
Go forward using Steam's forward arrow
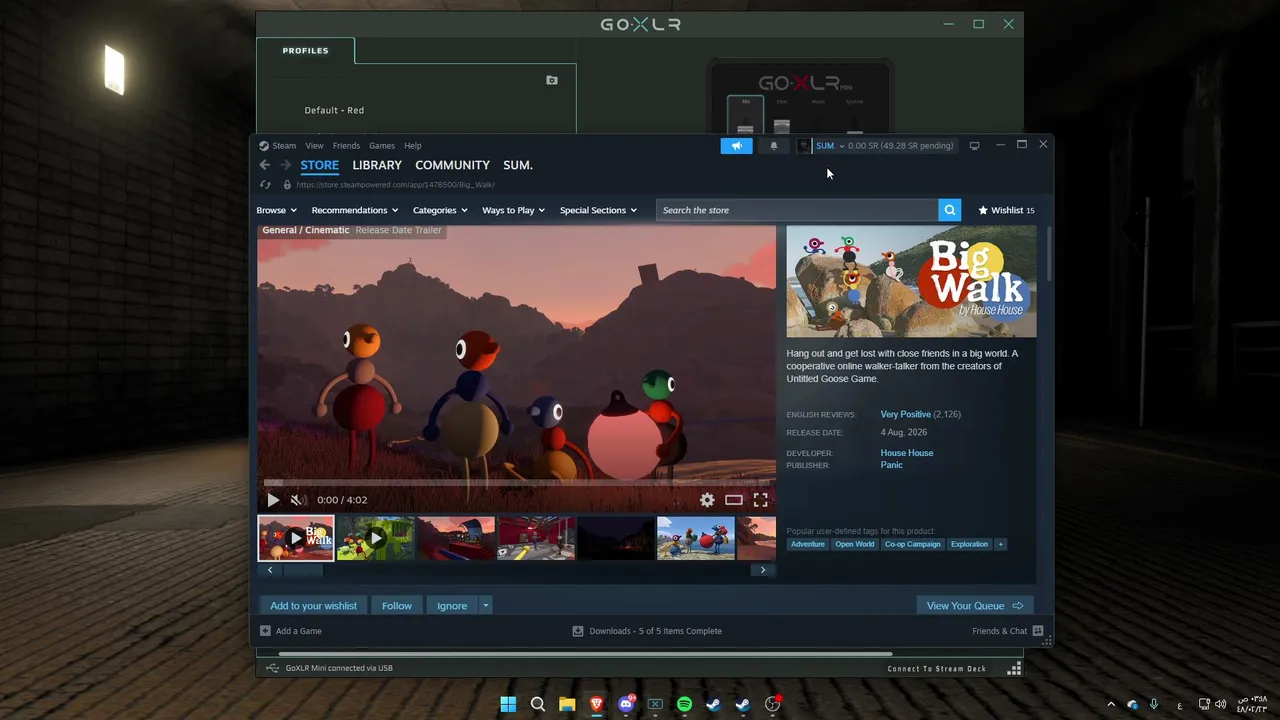(x=285, y=165)
